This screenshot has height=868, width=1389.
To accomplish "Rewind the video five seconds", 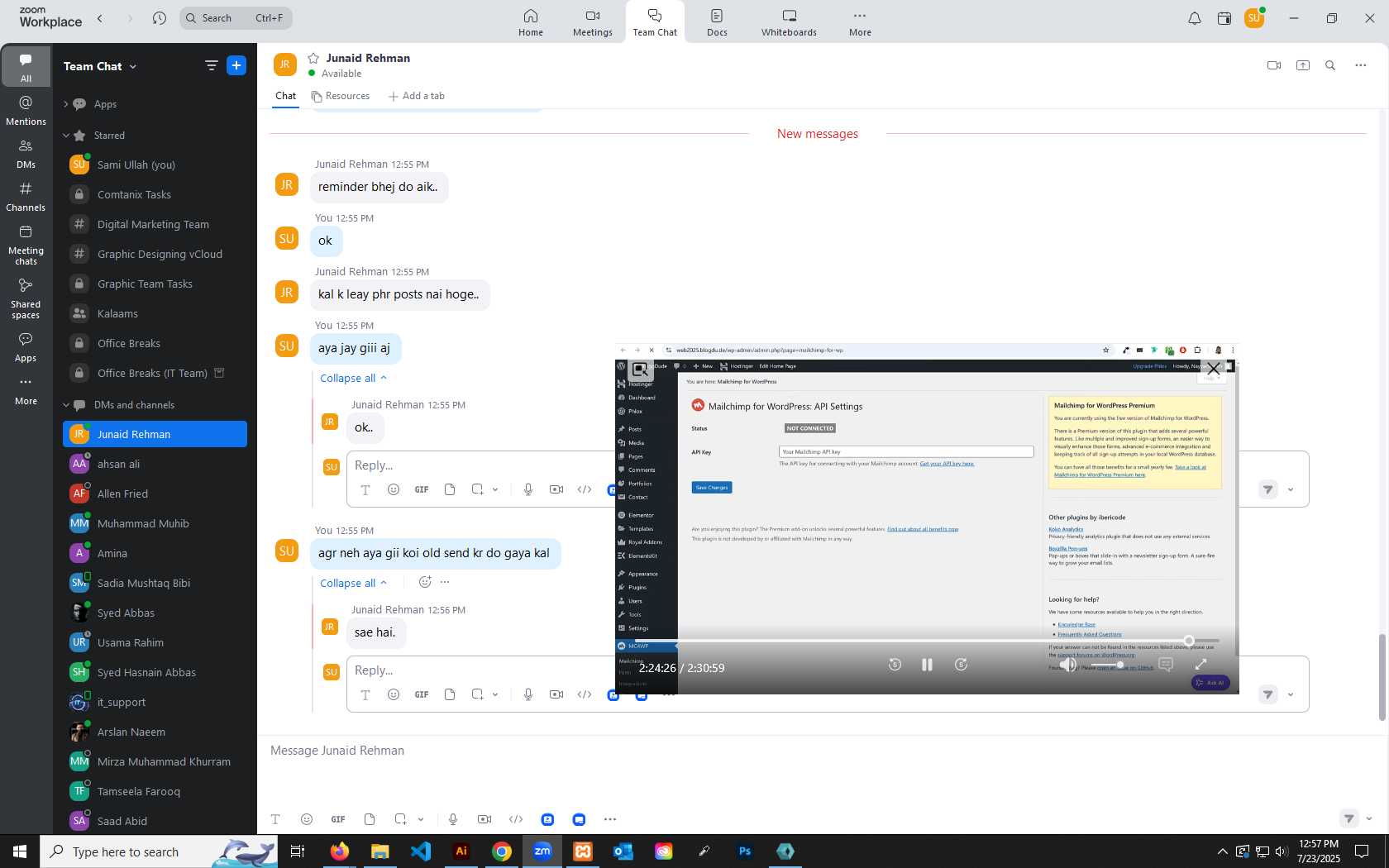I will 895,665.
